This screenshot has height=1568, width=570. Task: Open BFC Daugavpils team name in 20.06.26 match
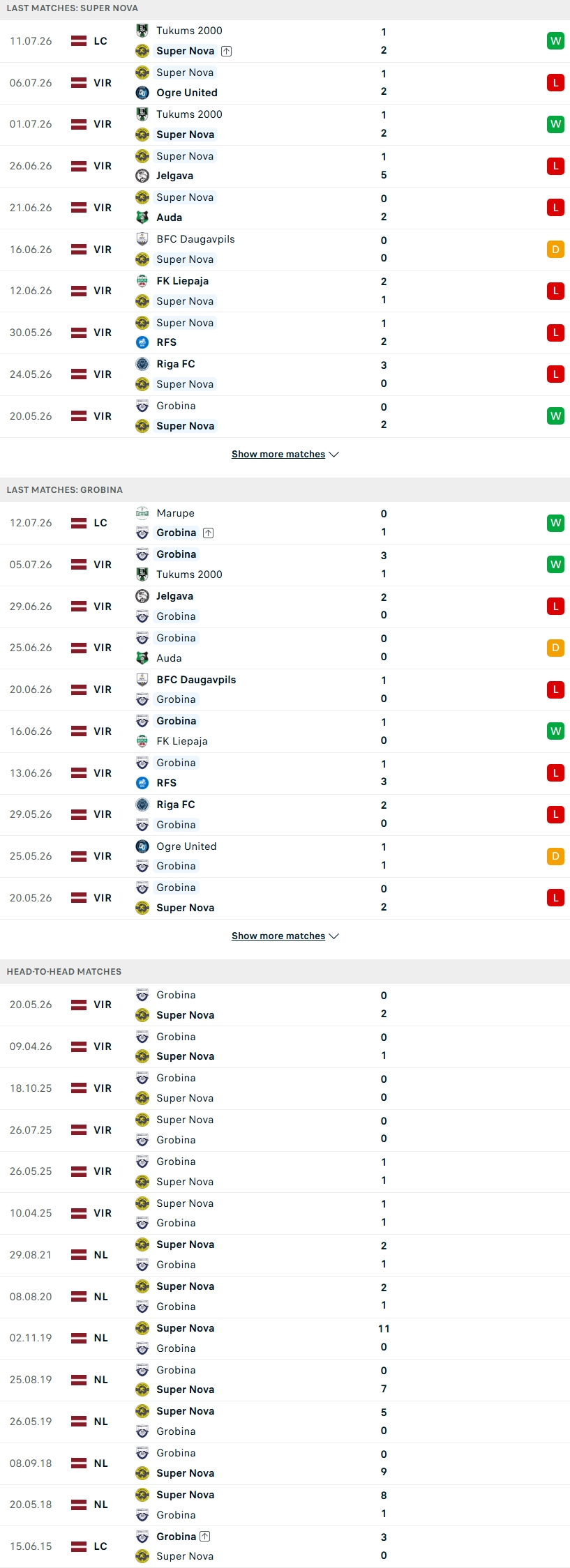[196, 680]
